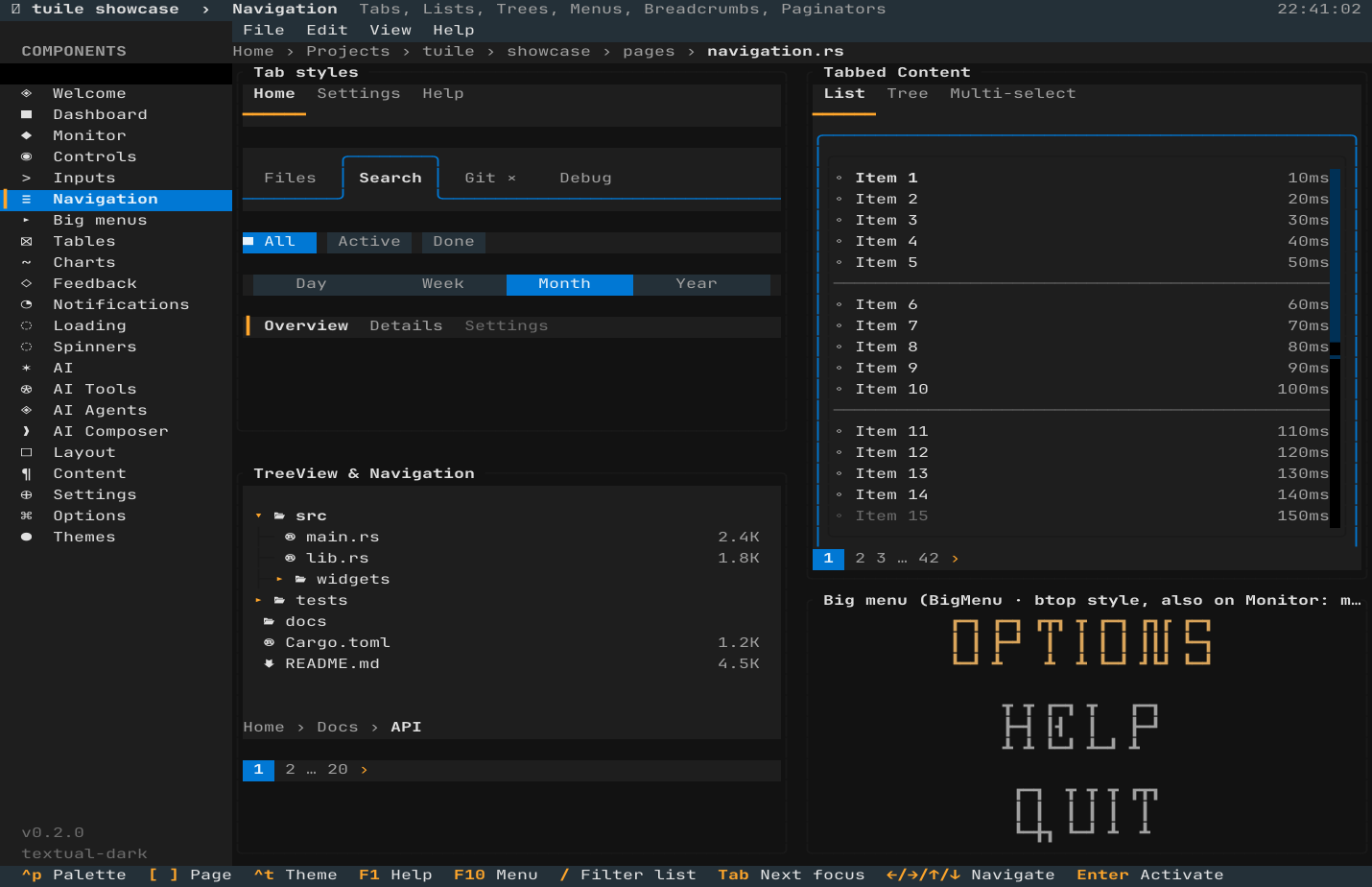Click the Themes circle icon
Image resolution: width=1372 pixels, height=887 pixels.
pyautogui.click(x=26, y=537)
